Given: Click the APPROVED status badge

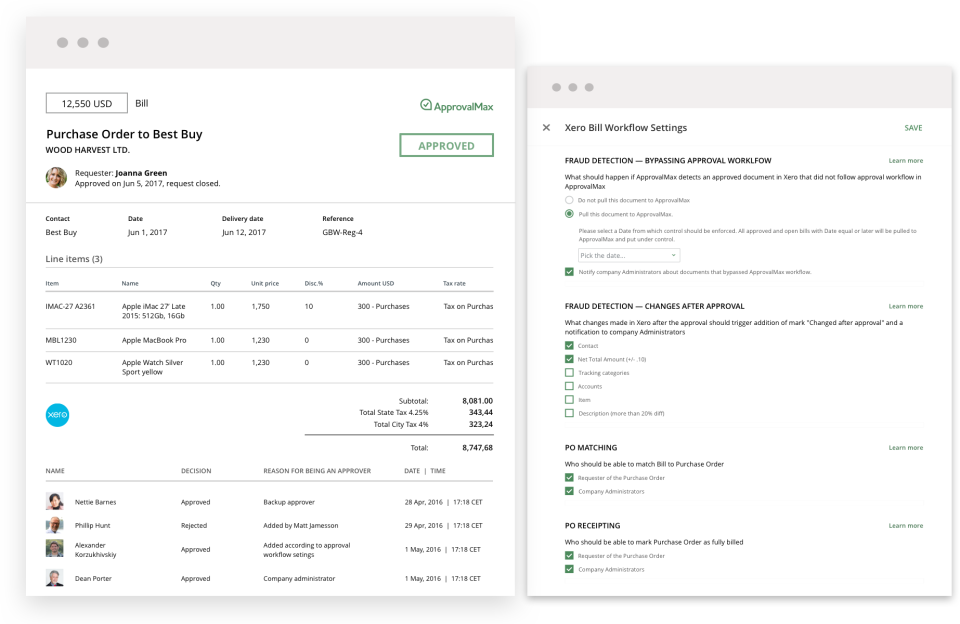Looking at the screenshot, I should [x=446, y=145].
